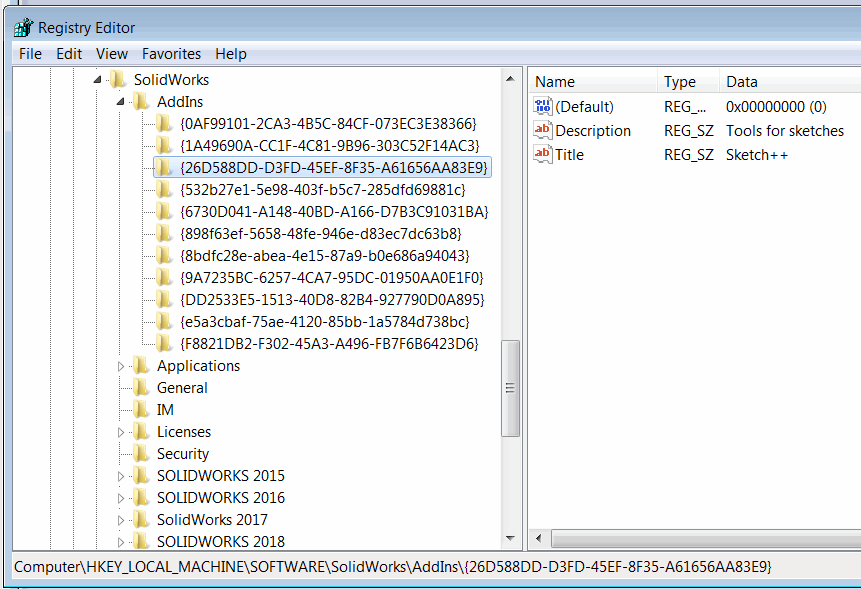Expand the SOLIDWORKS 2015 key
This screenshot has width=861, height=589.
click(x=121, y=476)
